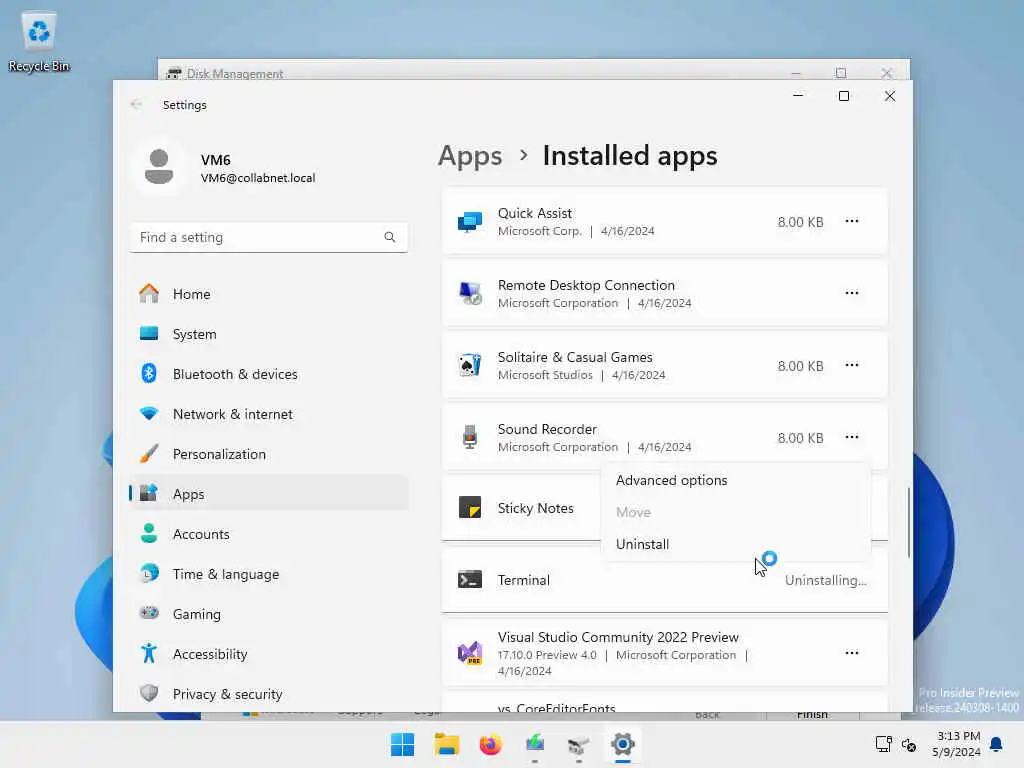Click the VM6 user avatar
The image size is (1024, 768).
click(159, 167)
